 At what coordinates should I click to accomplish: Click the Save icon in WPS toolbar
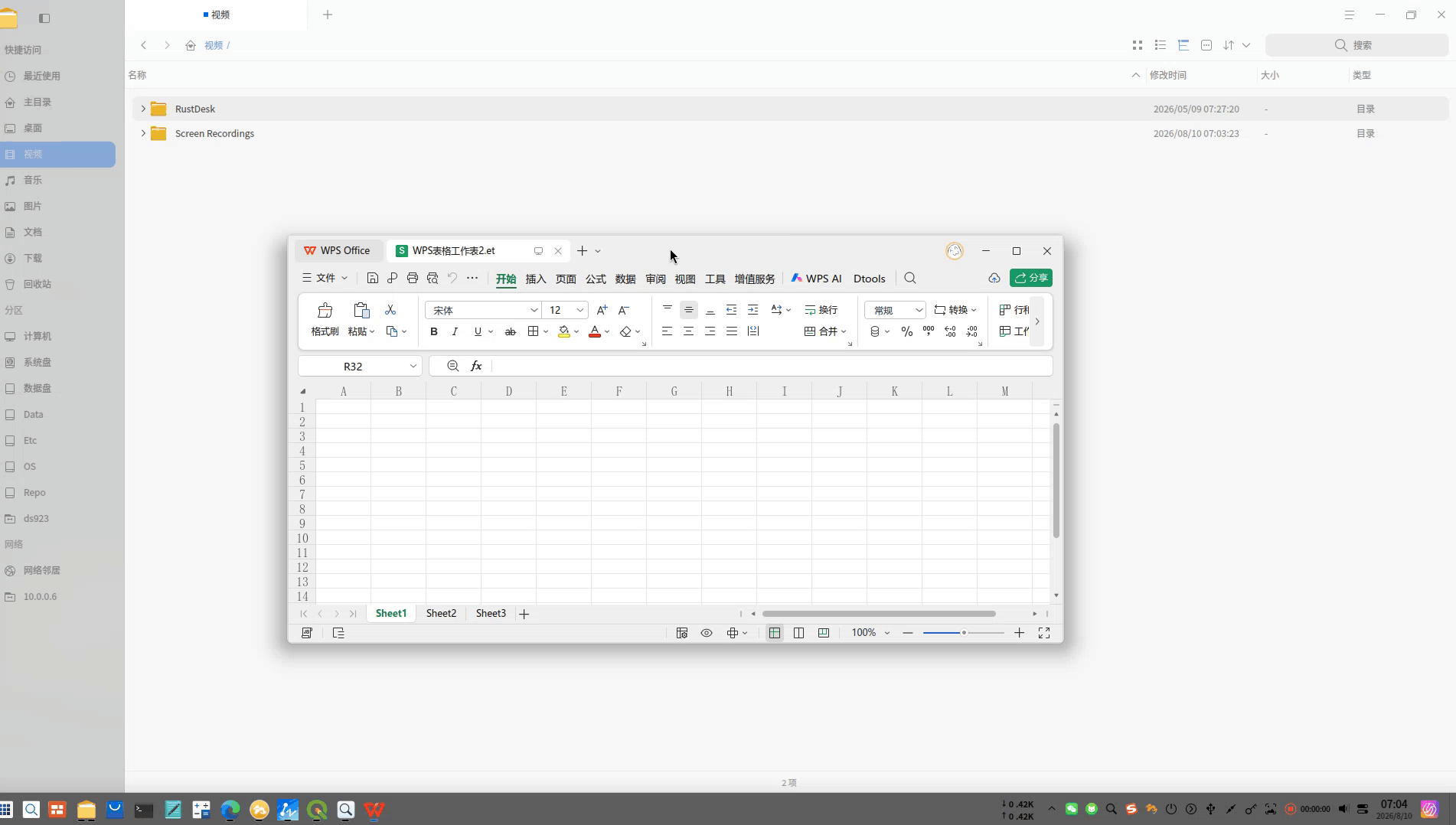pyautogui.click(x=373, y=278)
